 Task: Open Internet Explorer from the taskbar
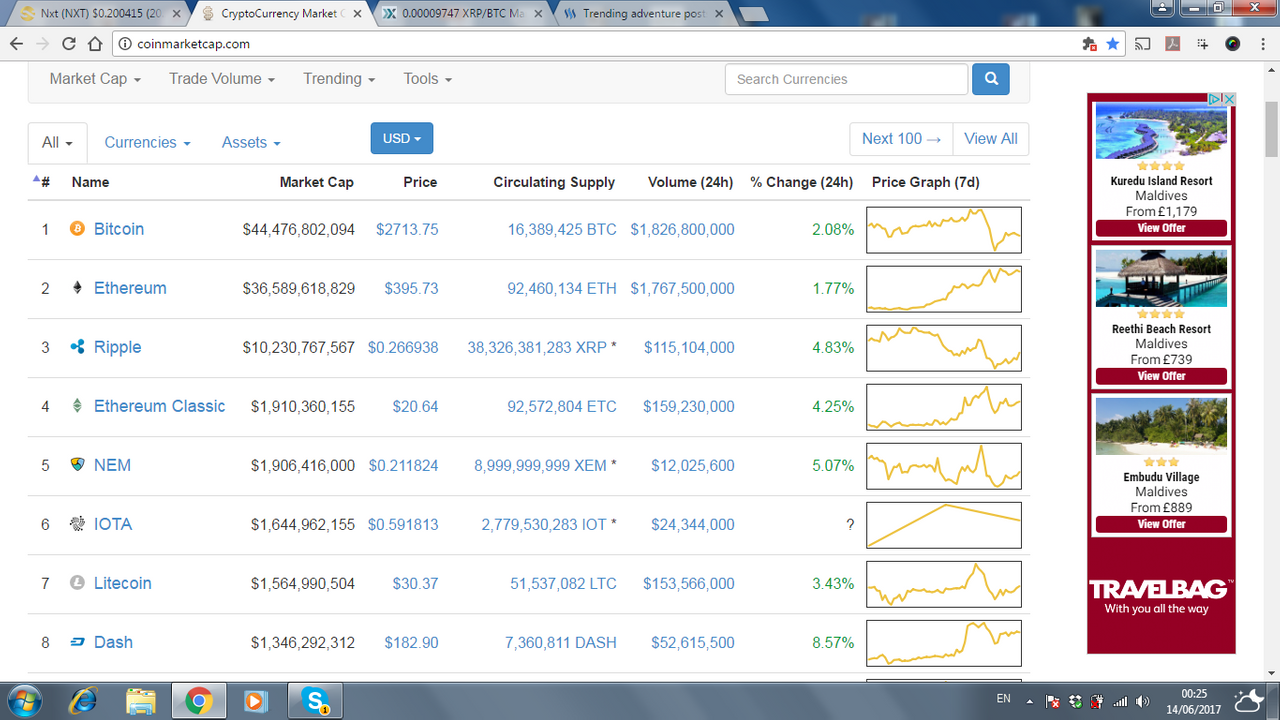click(85, 699)
